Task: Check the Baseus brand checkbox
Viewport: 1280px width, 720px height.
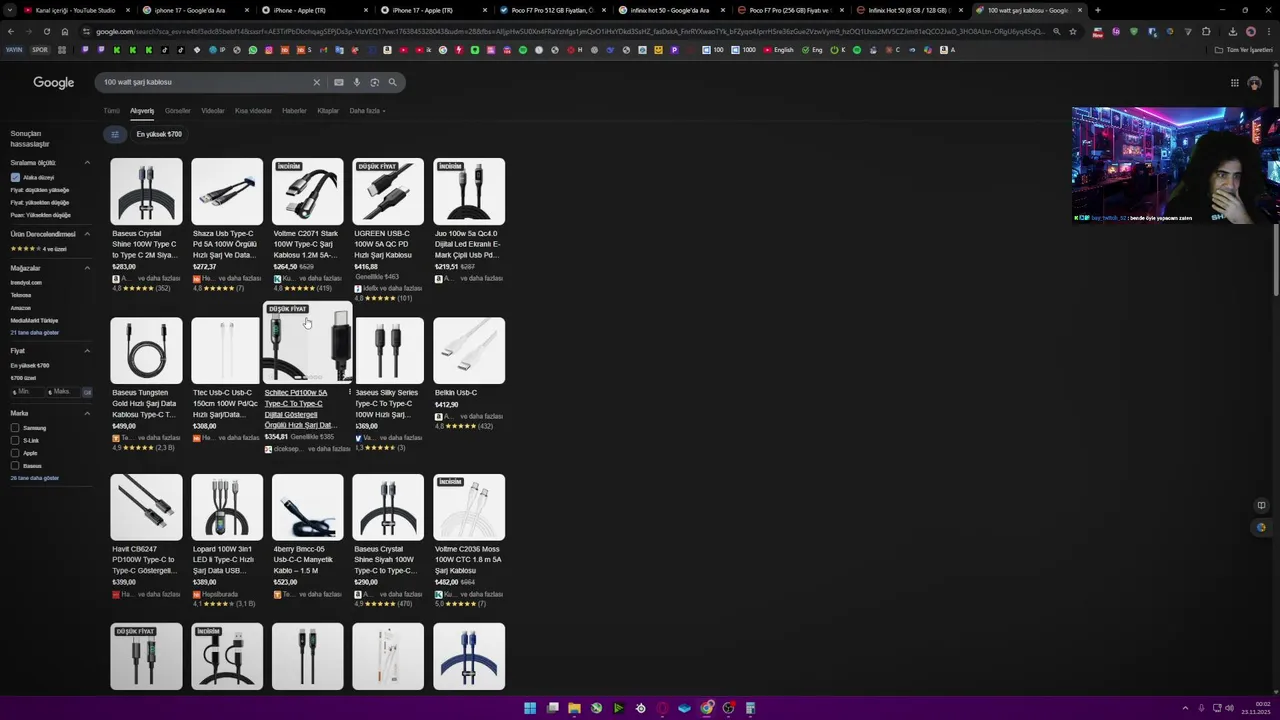Action: (15, 466)
